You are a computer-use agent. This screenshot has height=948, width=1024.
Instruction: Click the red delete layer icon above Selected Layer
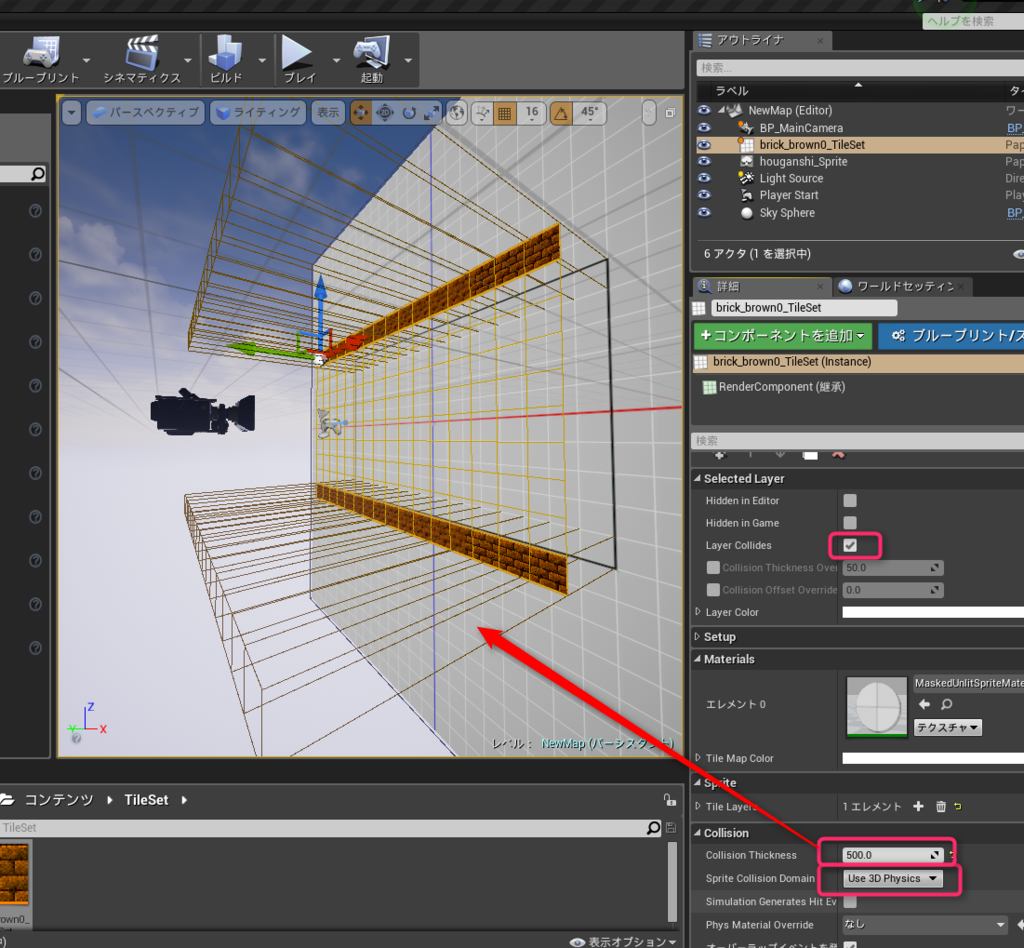(x=838, y=454)
